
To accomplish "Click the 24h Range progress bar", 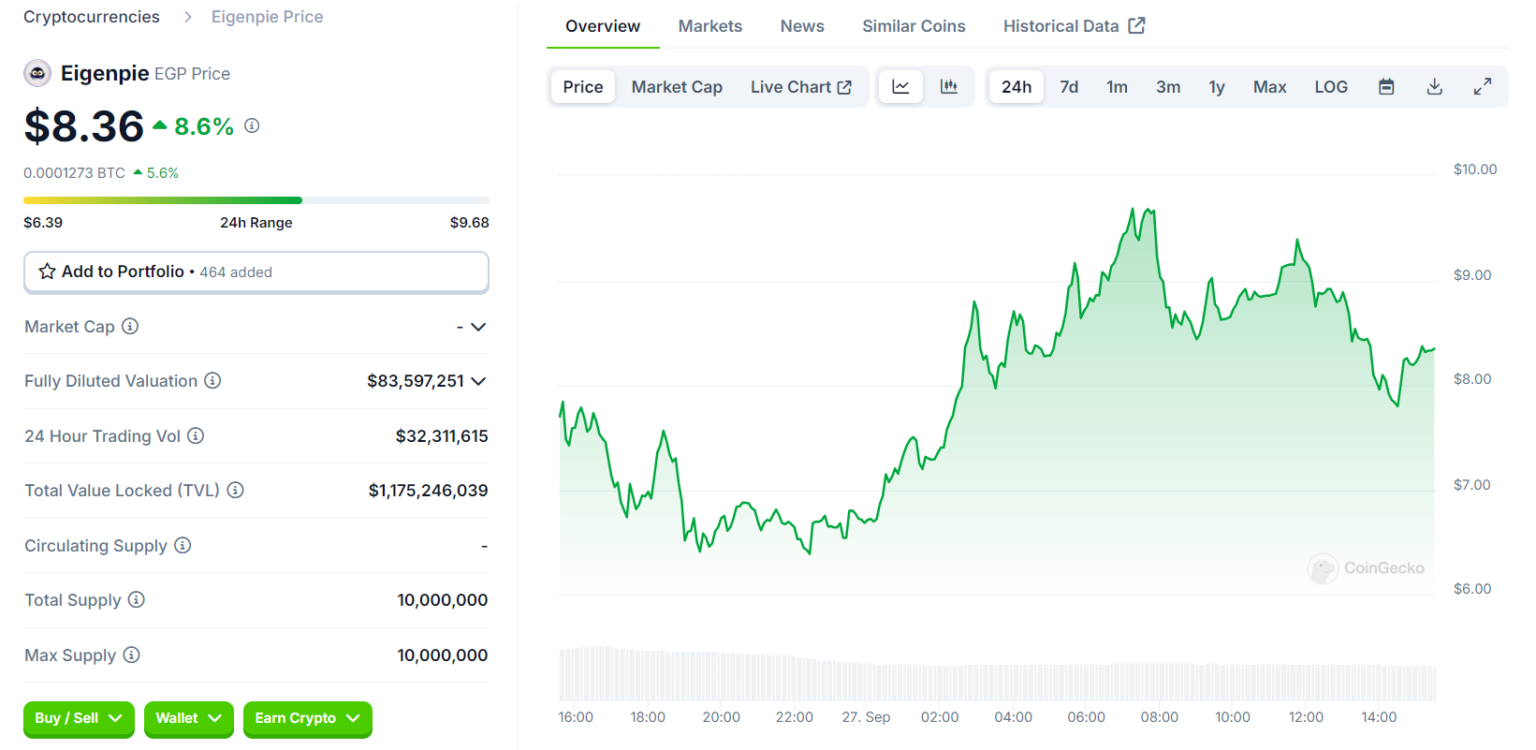I will pos(256,200).
